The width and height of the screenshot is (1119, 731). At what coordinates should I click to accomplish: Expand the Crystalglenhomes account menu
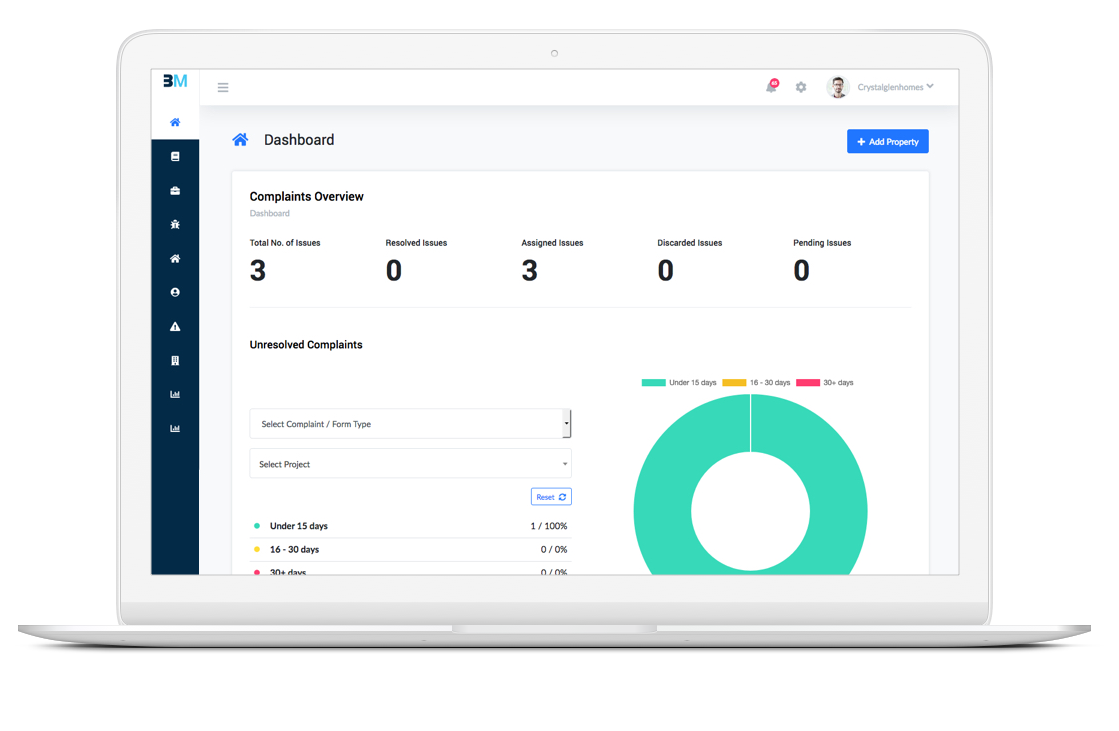(x=895, y=88)
